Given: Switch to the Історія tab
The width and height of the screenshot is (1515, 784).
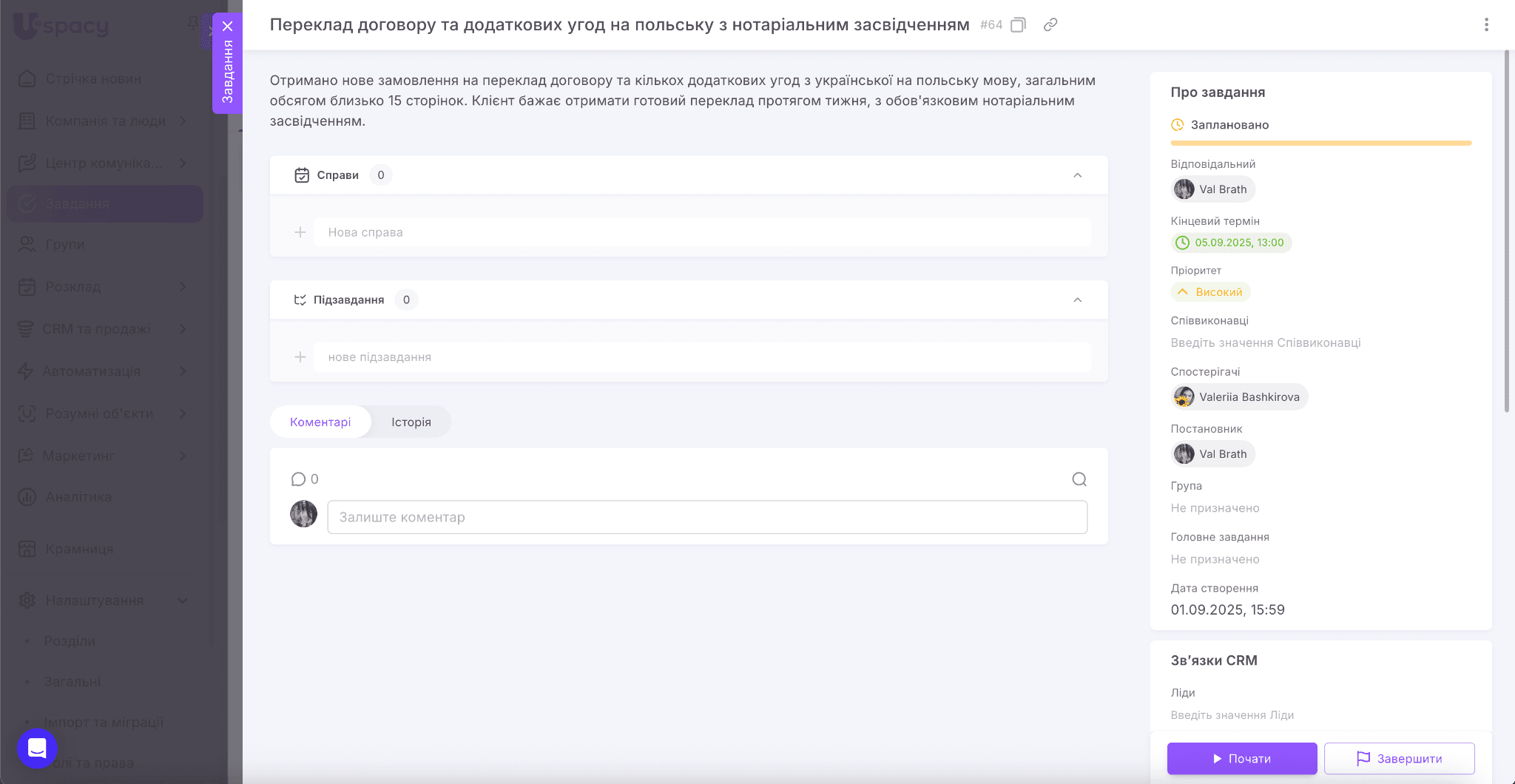Looking at the screenshot, I should pos(411,422).
